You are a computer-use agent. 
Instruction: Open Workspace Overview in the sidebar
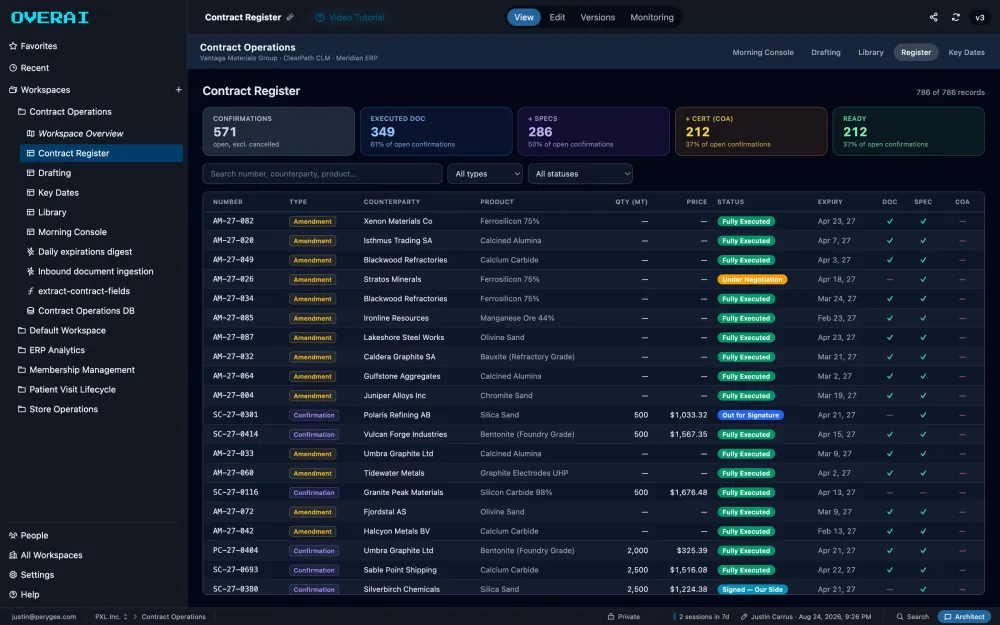(x=75, y=133)
